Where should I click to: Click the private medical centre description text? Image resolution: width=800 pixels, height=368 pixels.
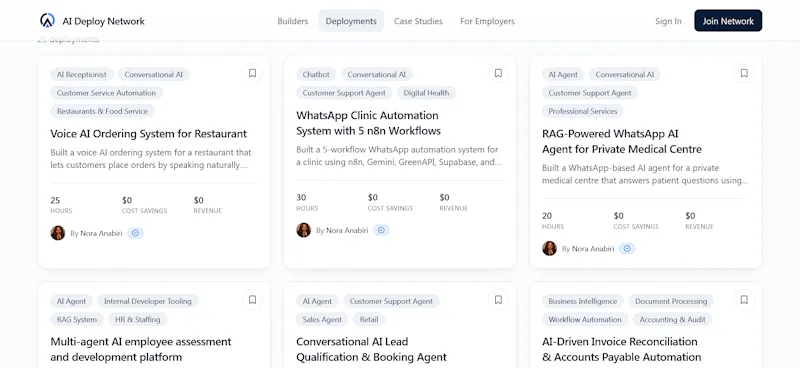click(x=645, y=174)
